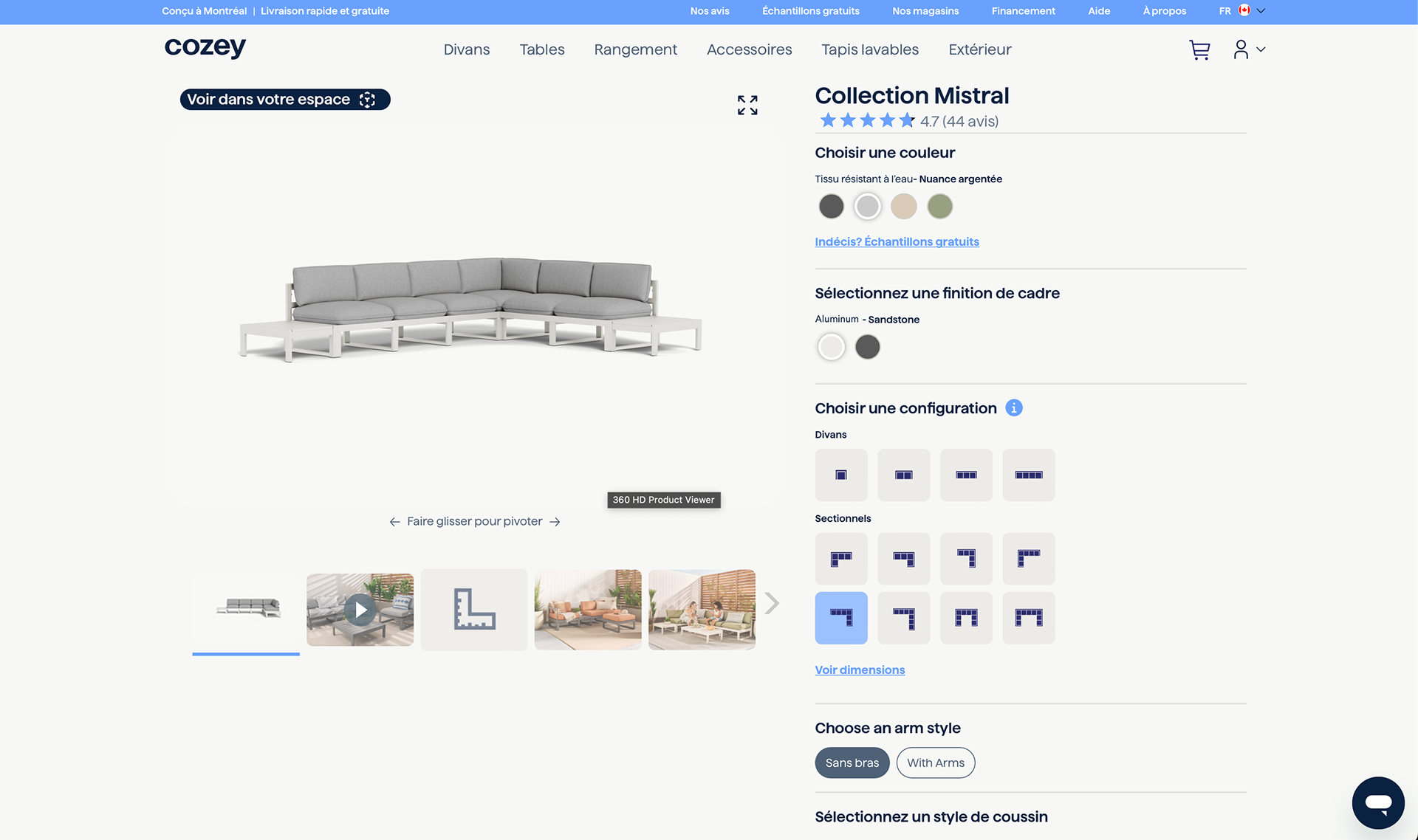Viewport: 1418px width, 840px height.
Task: Open the FR language and country selector
Action: [x=1241, y=10]
